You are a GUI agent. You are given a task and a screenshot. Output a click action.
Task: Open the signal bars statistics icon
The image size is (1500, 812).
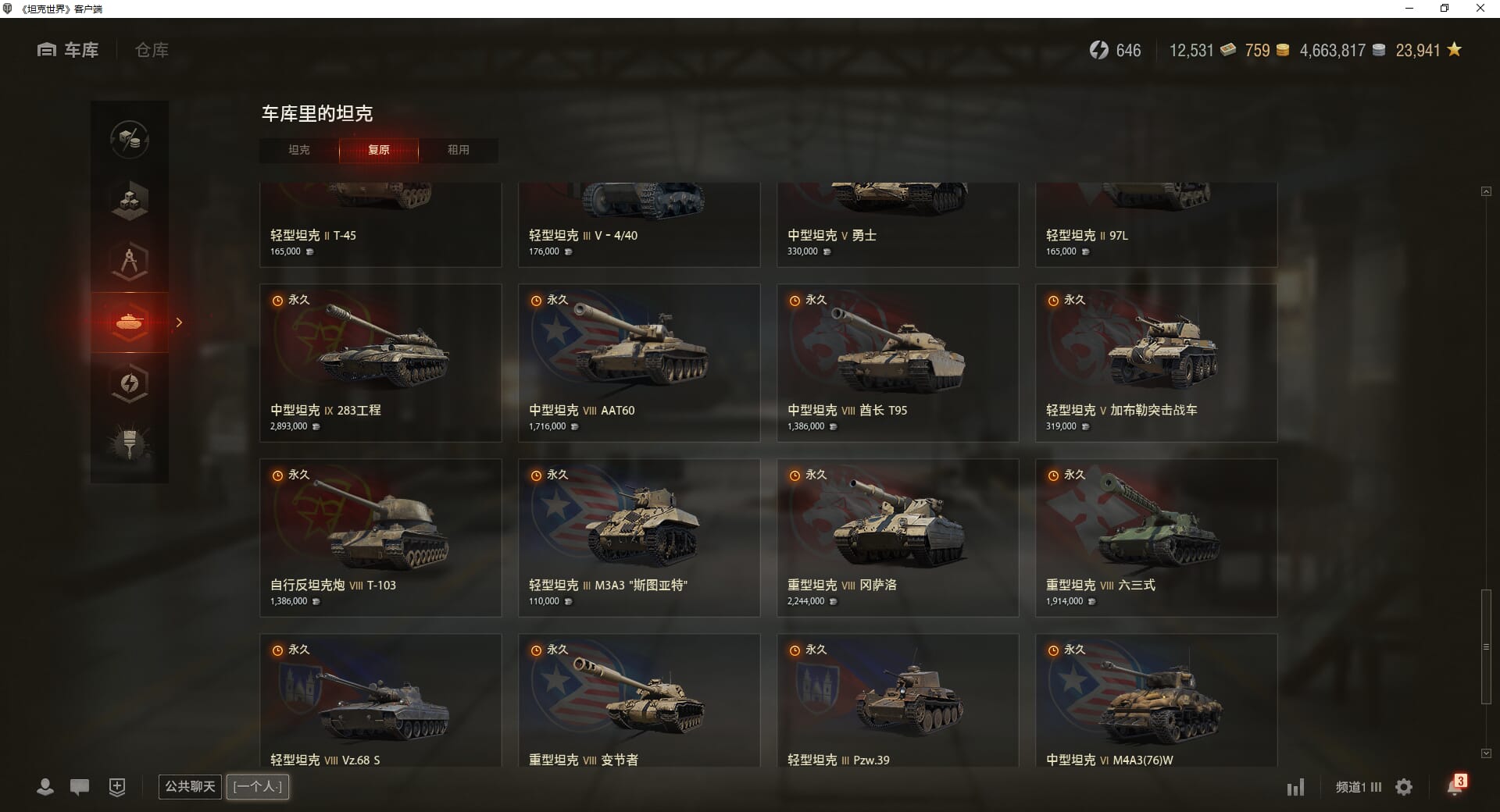tap(1295, 787)
